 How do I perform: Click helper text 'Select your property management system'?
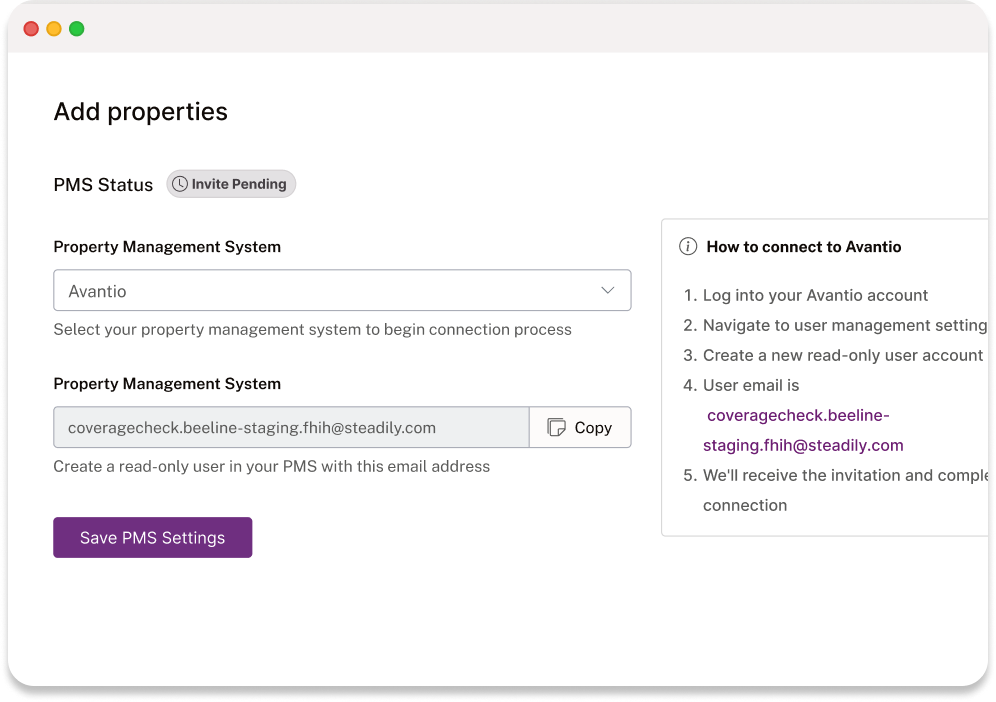313,329
